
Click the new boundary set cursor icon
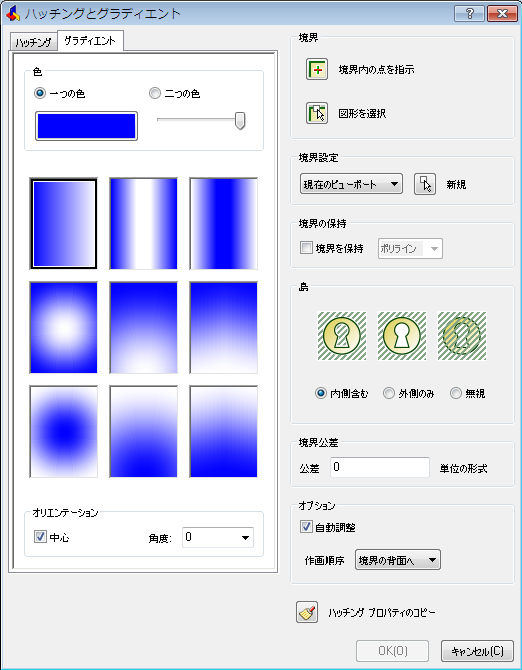425,184
